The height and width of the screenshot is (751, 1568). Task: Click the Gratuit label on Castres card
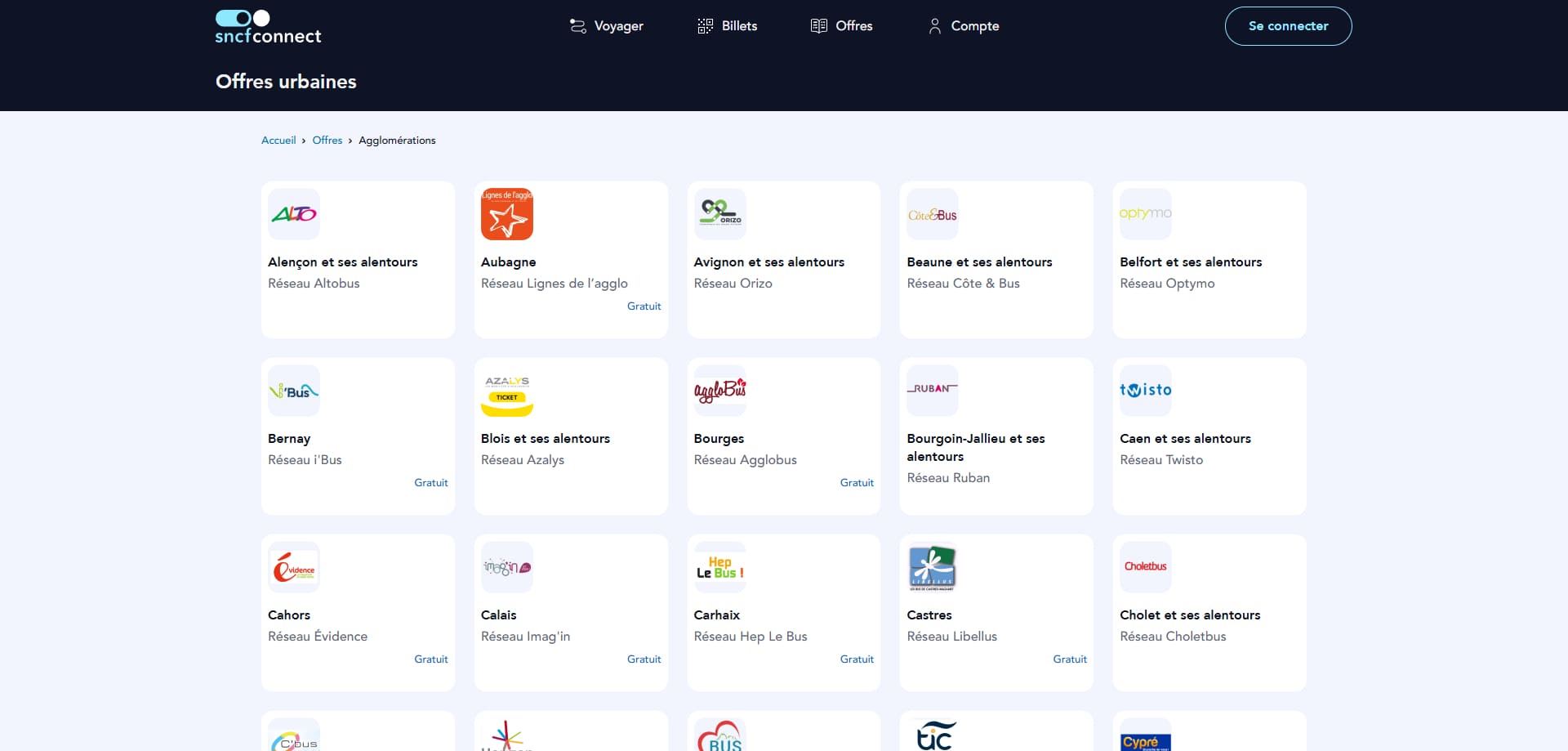[1070, 659]
